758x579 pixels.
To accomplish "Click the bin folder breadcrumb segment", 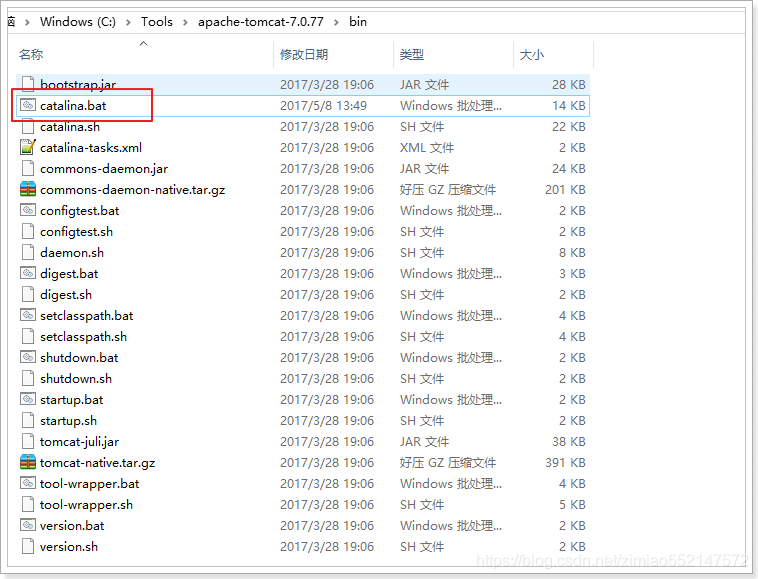I will (358, 22).
